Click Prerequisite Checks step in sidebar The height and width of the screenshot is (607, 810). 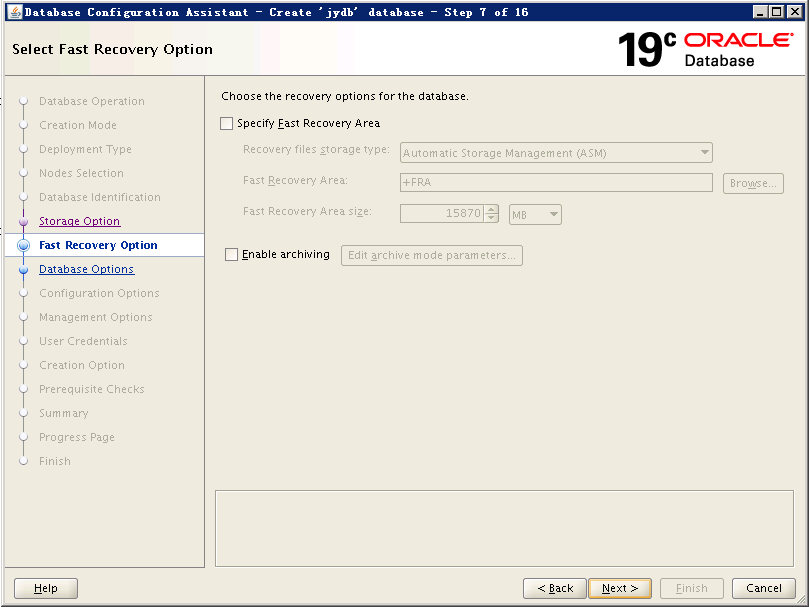92,390
